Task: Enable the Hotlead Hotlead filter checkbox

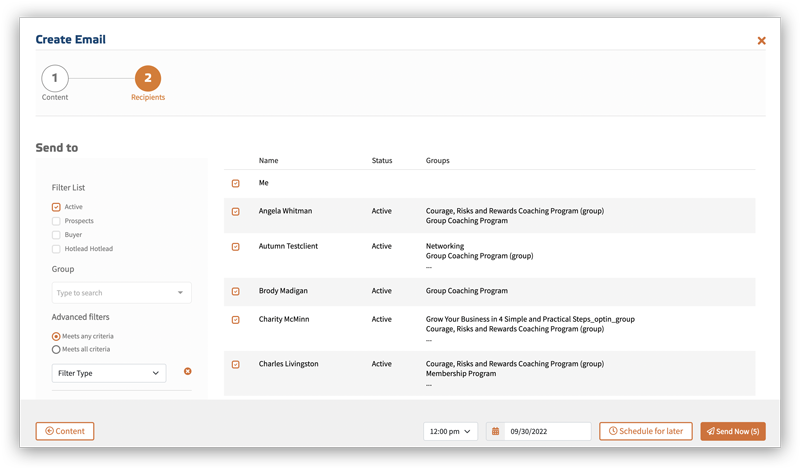Action: tap(56, 249)
